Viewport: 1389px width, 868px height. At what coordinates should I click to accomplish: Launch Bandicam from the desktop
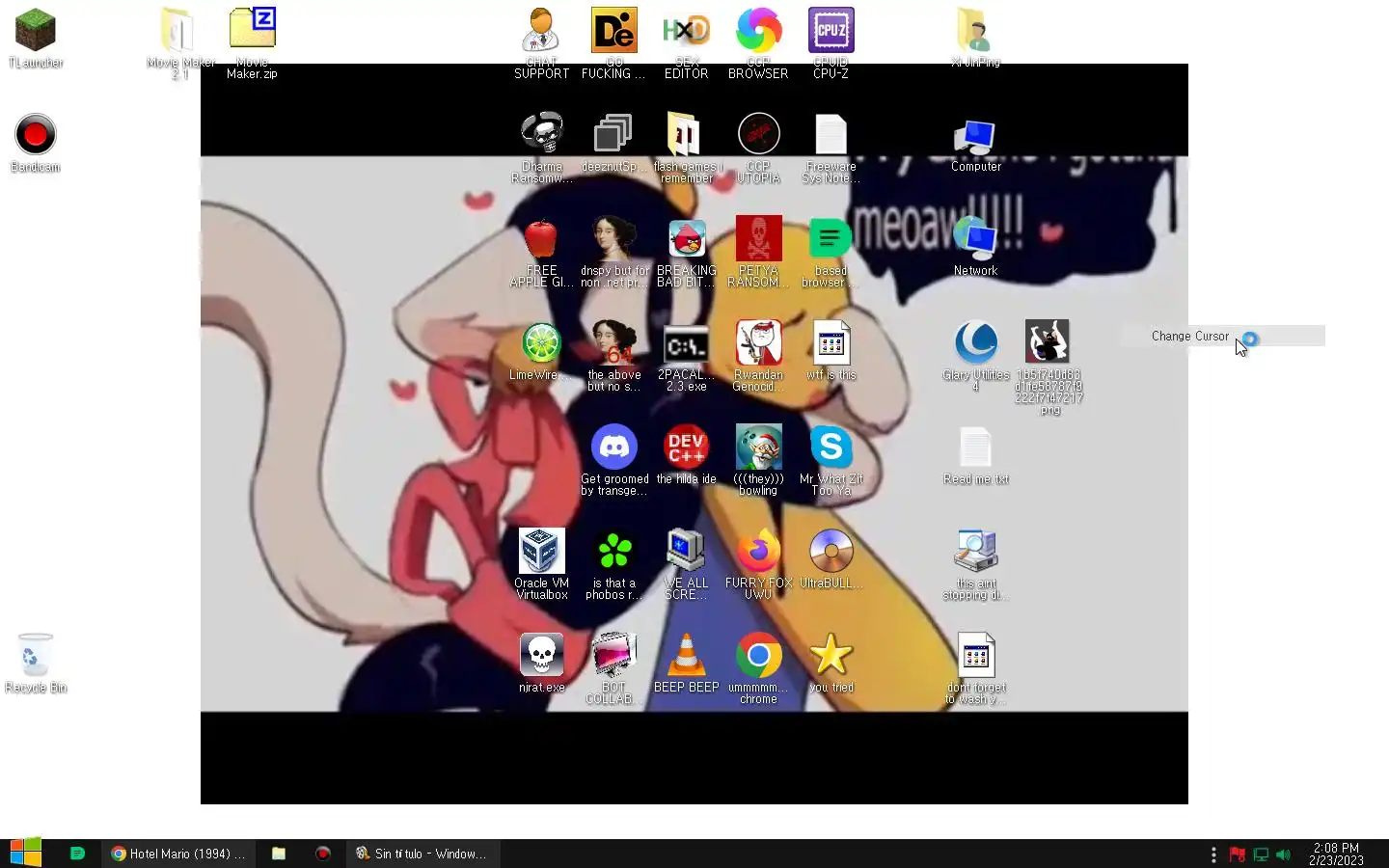pos(36,135)
